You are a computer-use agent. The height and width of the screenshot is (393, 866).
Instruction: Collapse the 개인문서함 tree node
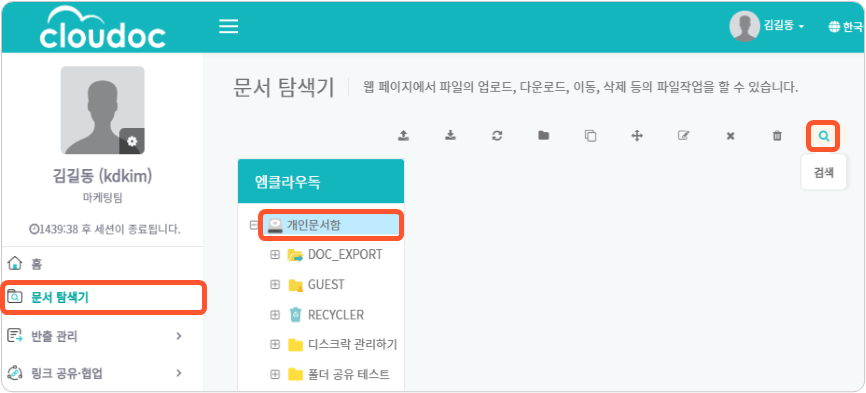click(254, 225)
